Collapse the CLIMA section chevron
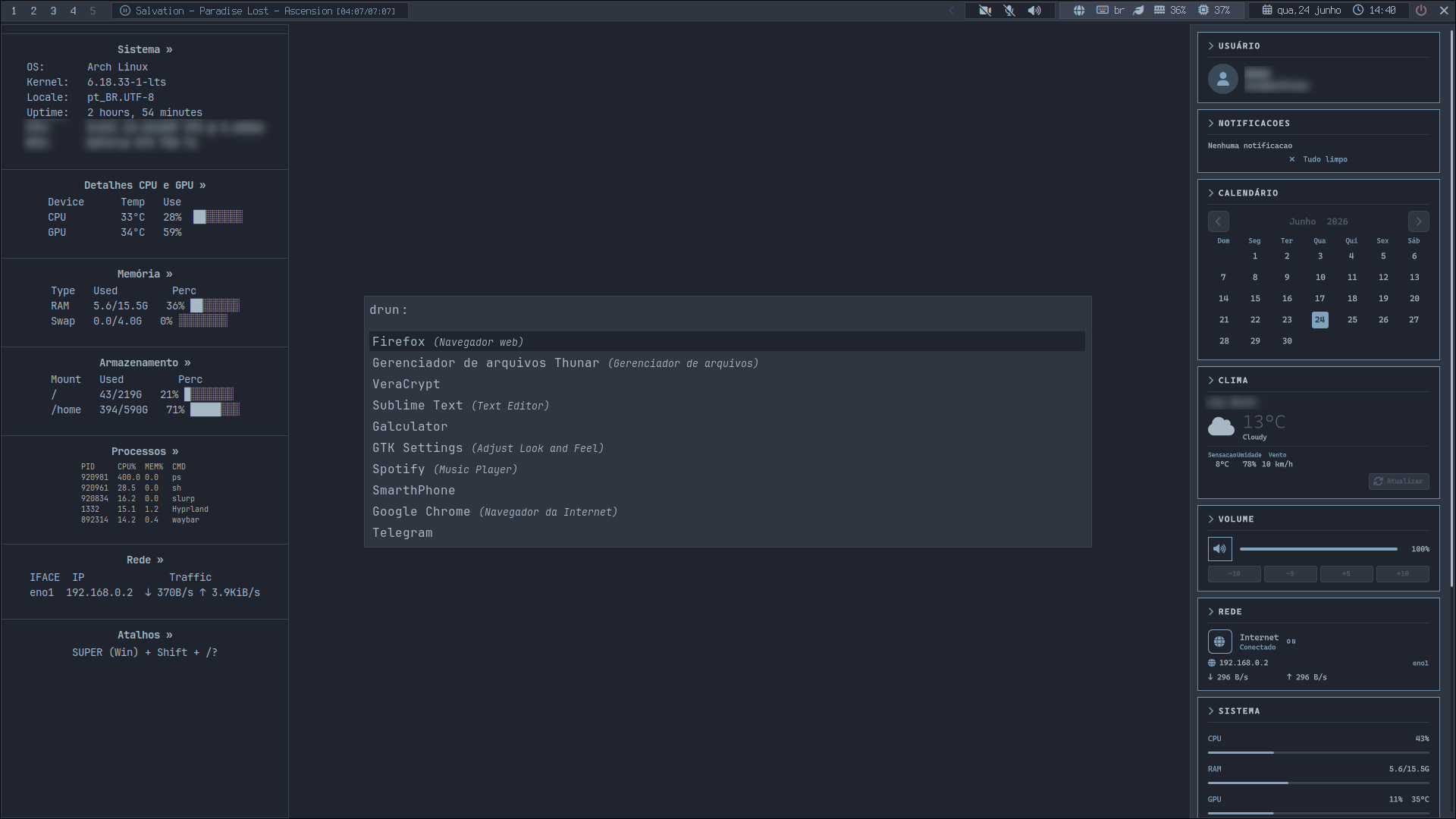The width and height of the screenshot is (1456, 819). 1211,381
